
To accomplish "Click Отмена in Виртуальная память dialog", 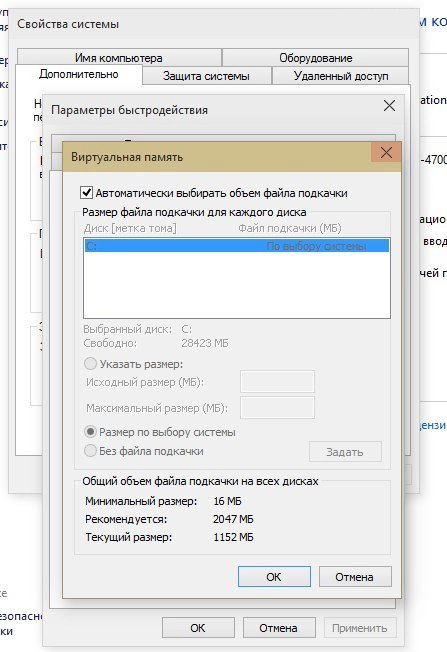I will click(x=355, y=577).
